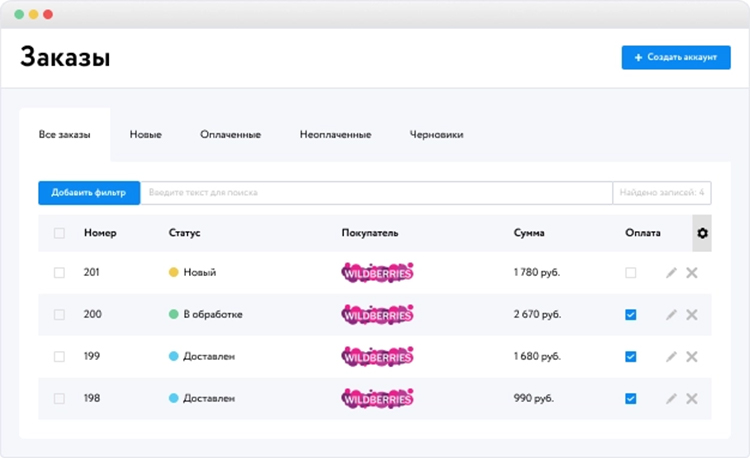Click the pencil edit icon for order 201

click(x=671, y=272)
